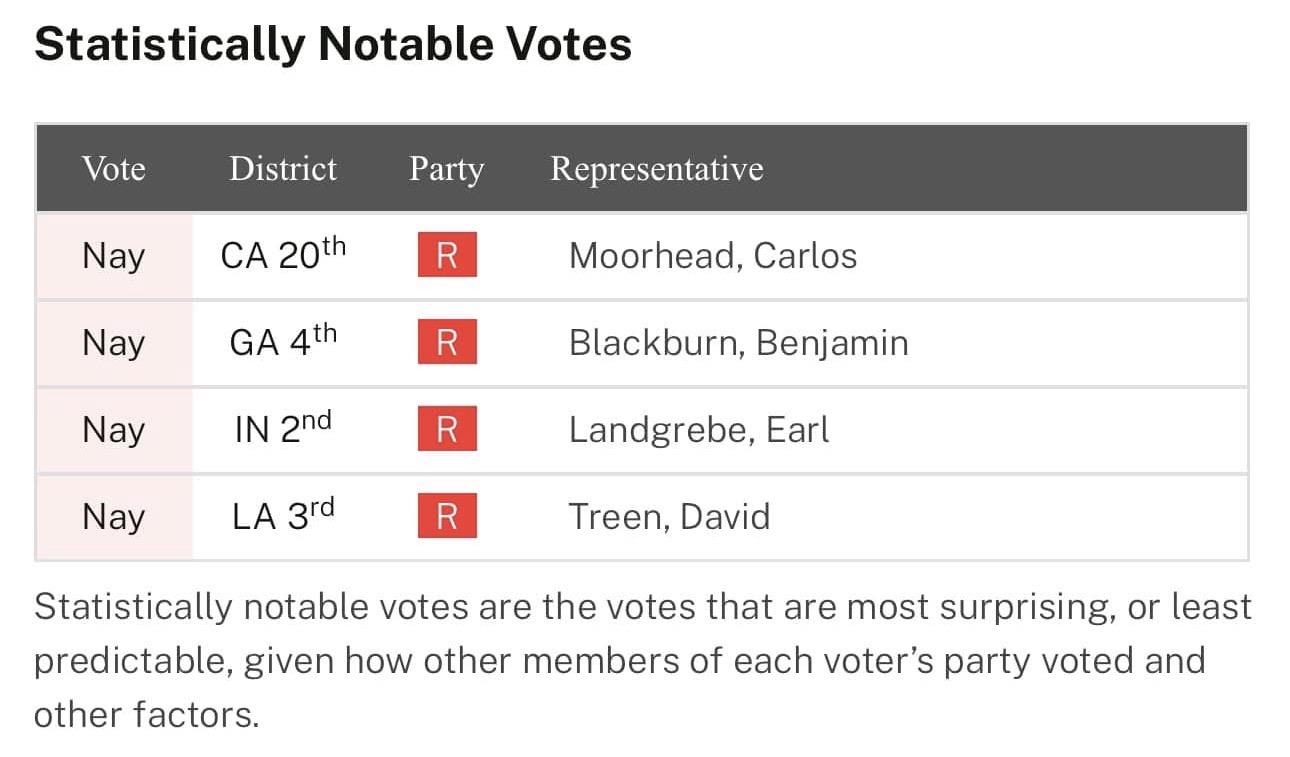This screenshot has width=1290, height=757.
Task: Click the Representative column header
Action: click(x=656, y=168)
